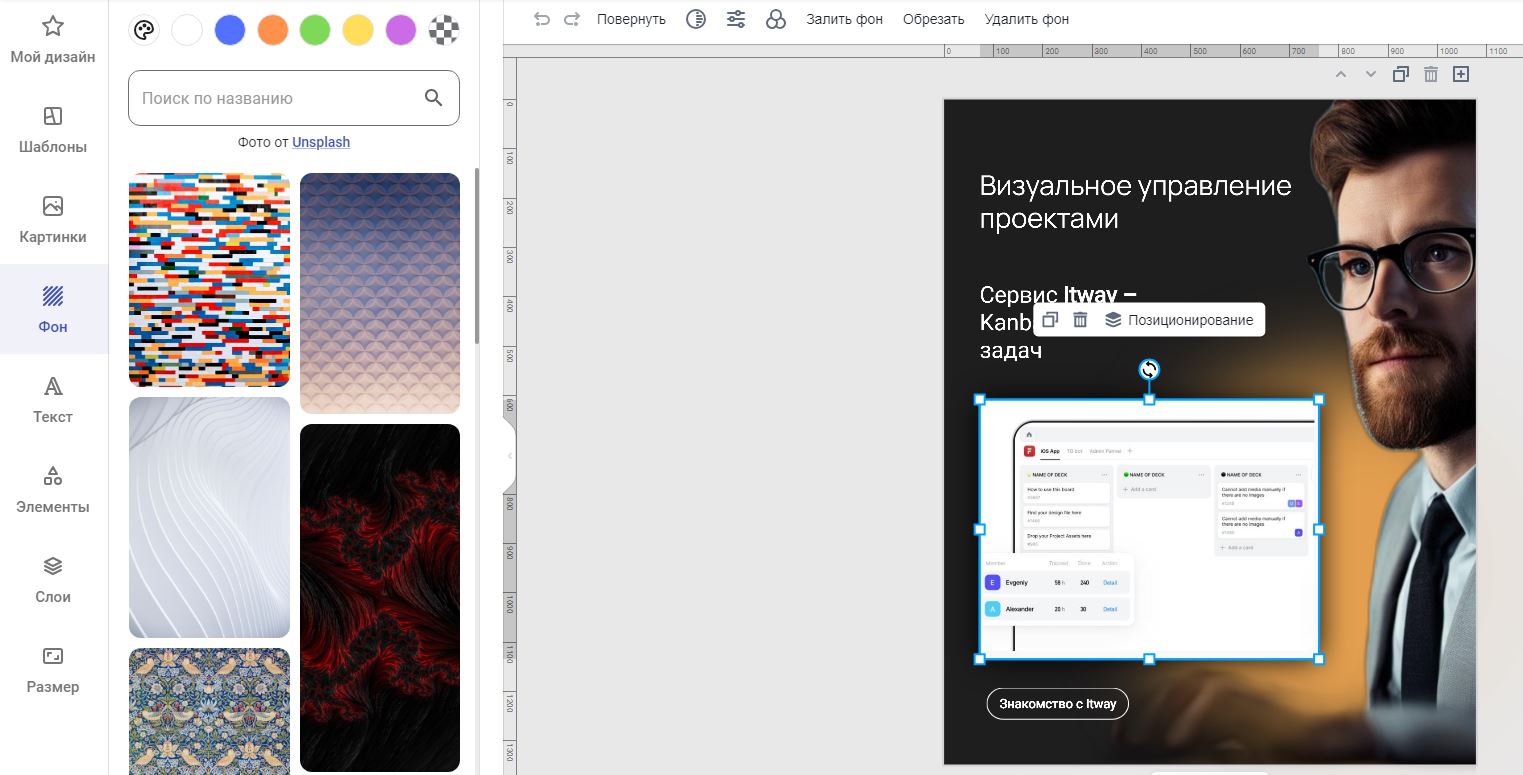Open the adjustment sliders tool
This screenshot has width=1523, height=775.
(x=736, y=19)
